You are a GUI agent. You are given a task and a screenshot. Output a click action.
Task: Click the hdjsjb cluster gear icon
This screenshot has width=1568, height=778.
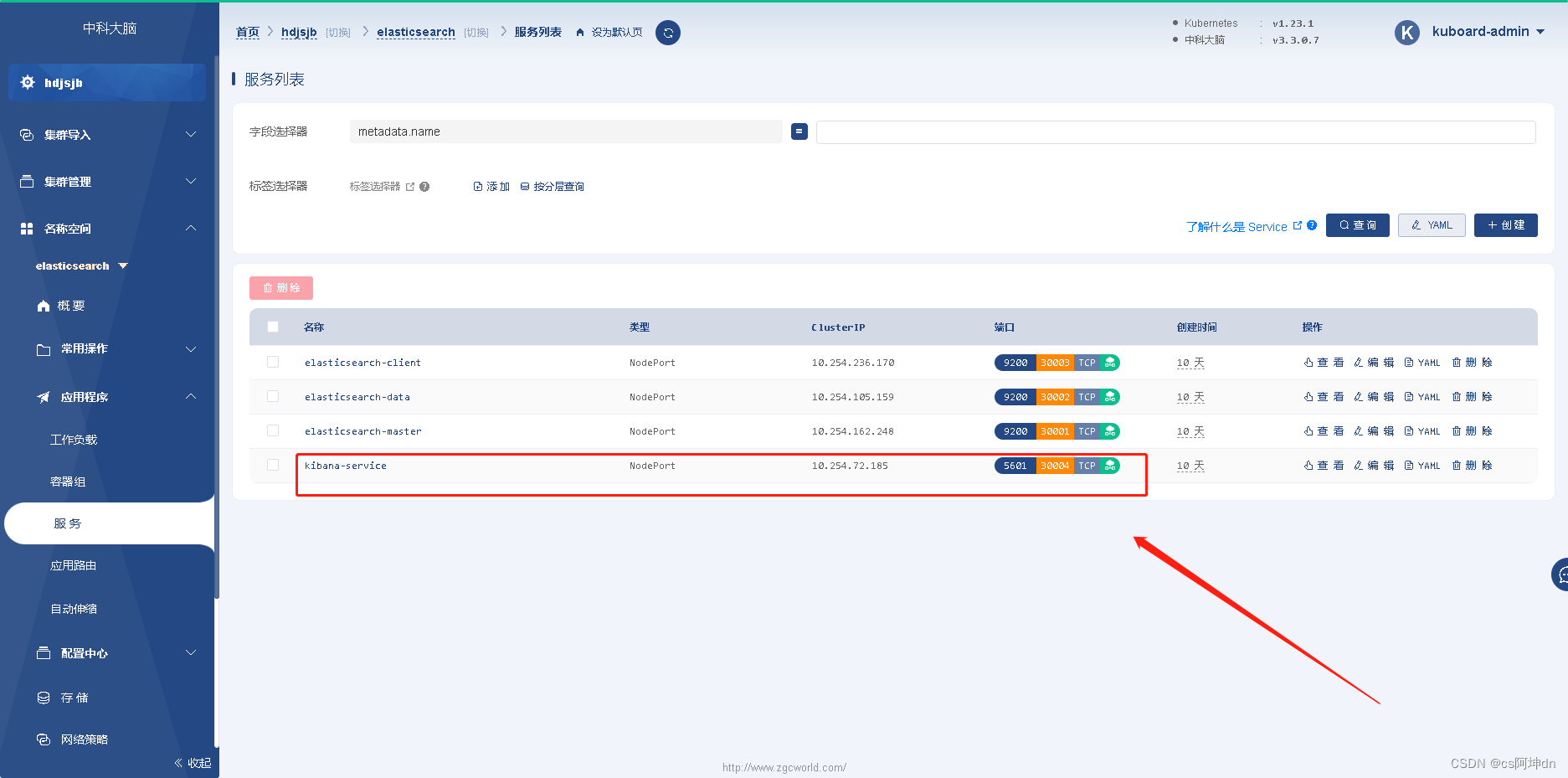[28, 82]
